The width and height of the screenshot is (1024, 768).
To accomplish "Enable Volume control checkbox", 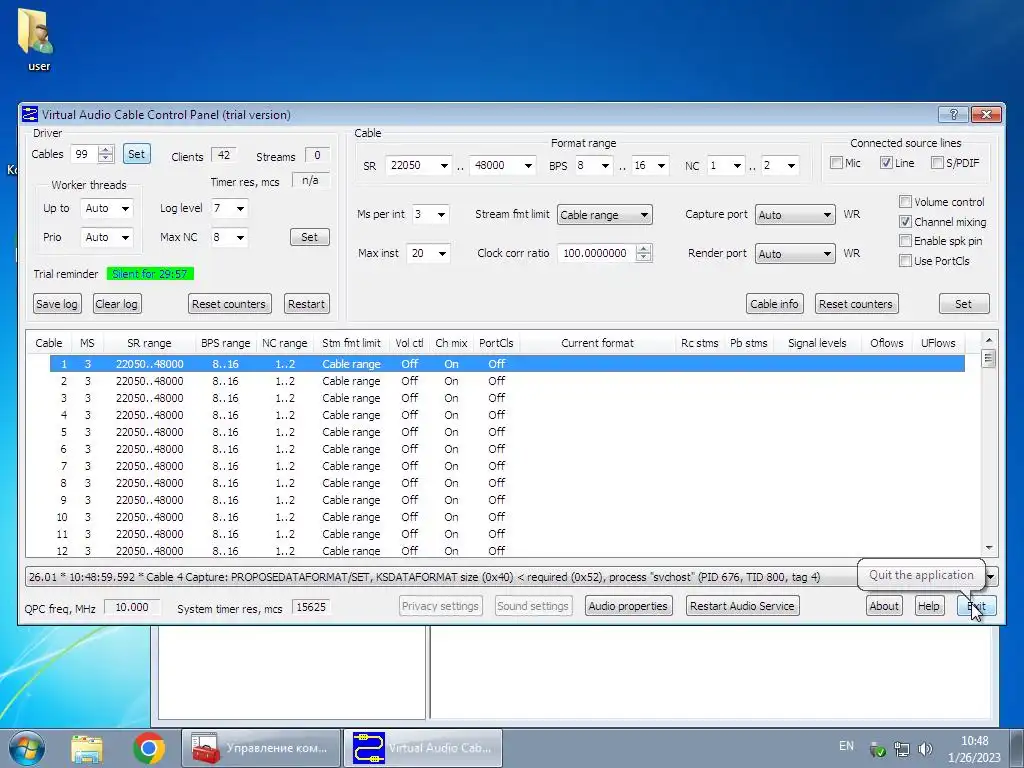I will pyautogui.click(x=905, y=202).
